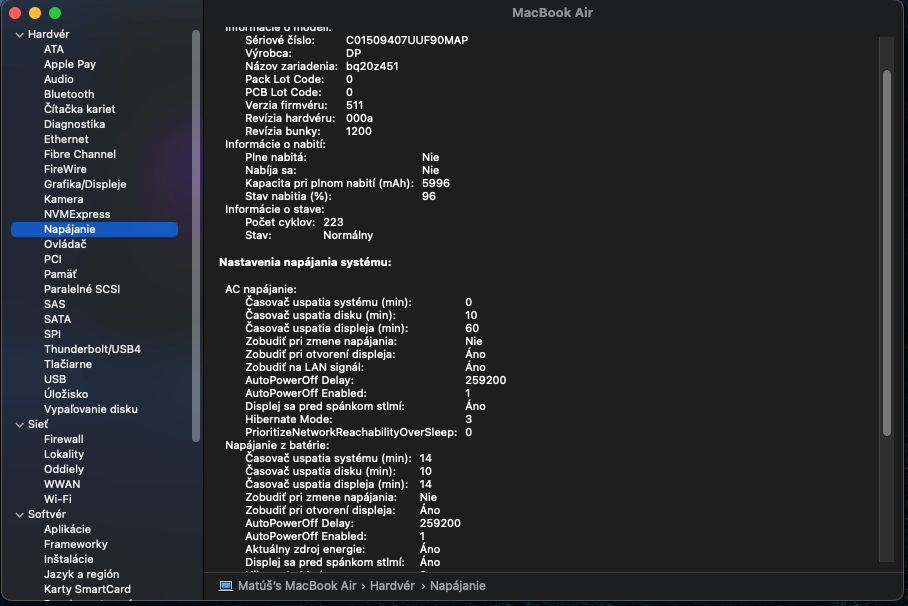Select NVMExpress in the sidebar
This screenshot has height=606, width=908.
77,214
